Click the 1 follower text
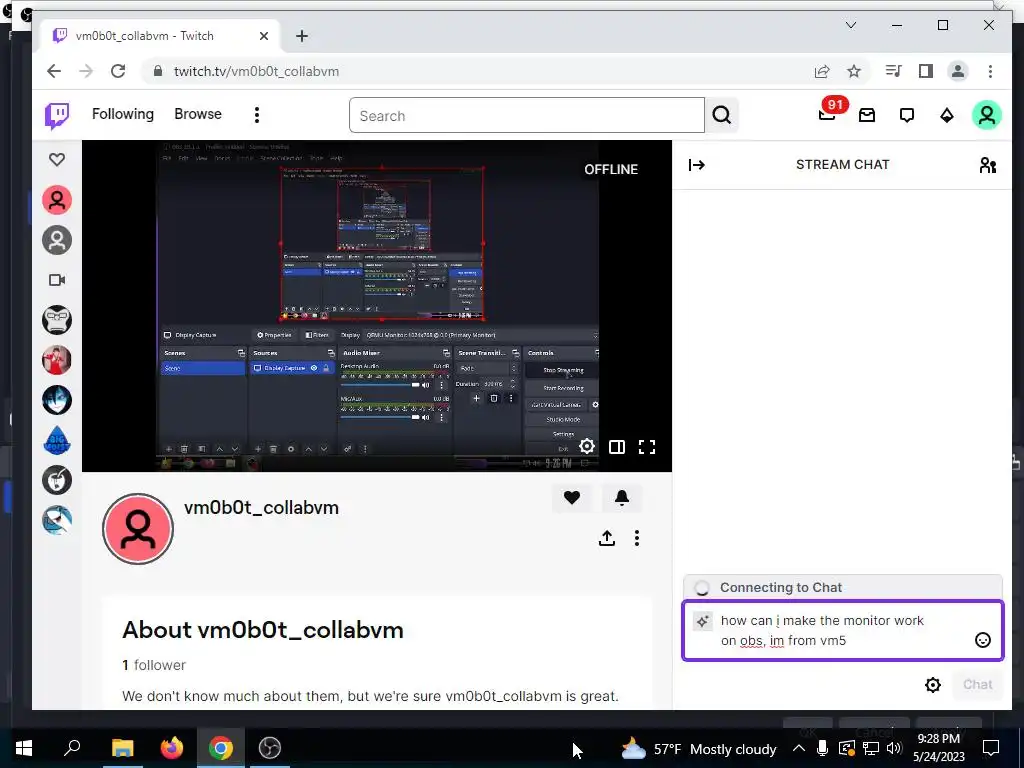This screenshot has width=1024, height=768. pos(154,665)
